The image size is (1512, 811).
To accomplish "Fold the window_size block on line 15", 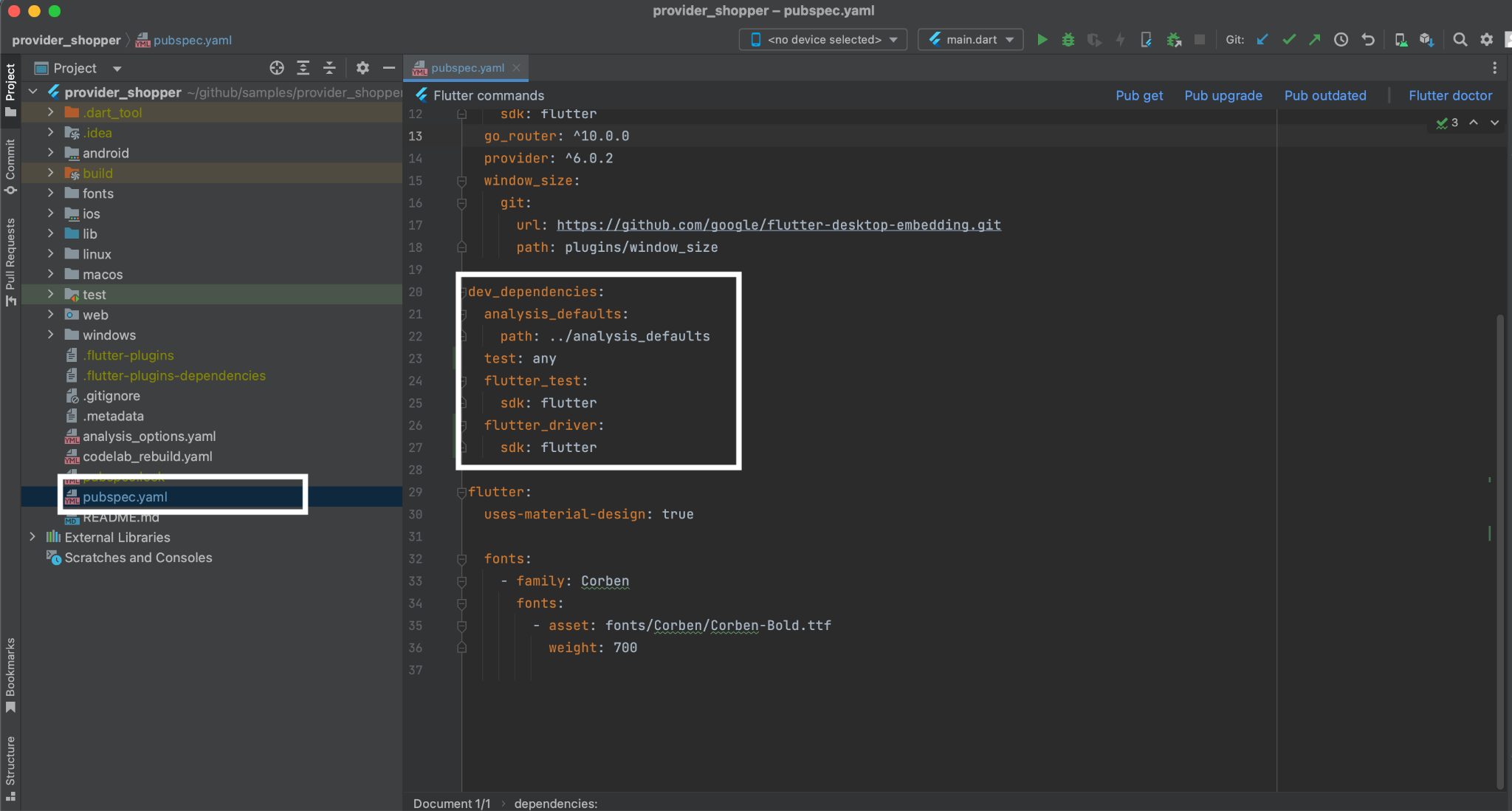I will (x=461, y=181).
